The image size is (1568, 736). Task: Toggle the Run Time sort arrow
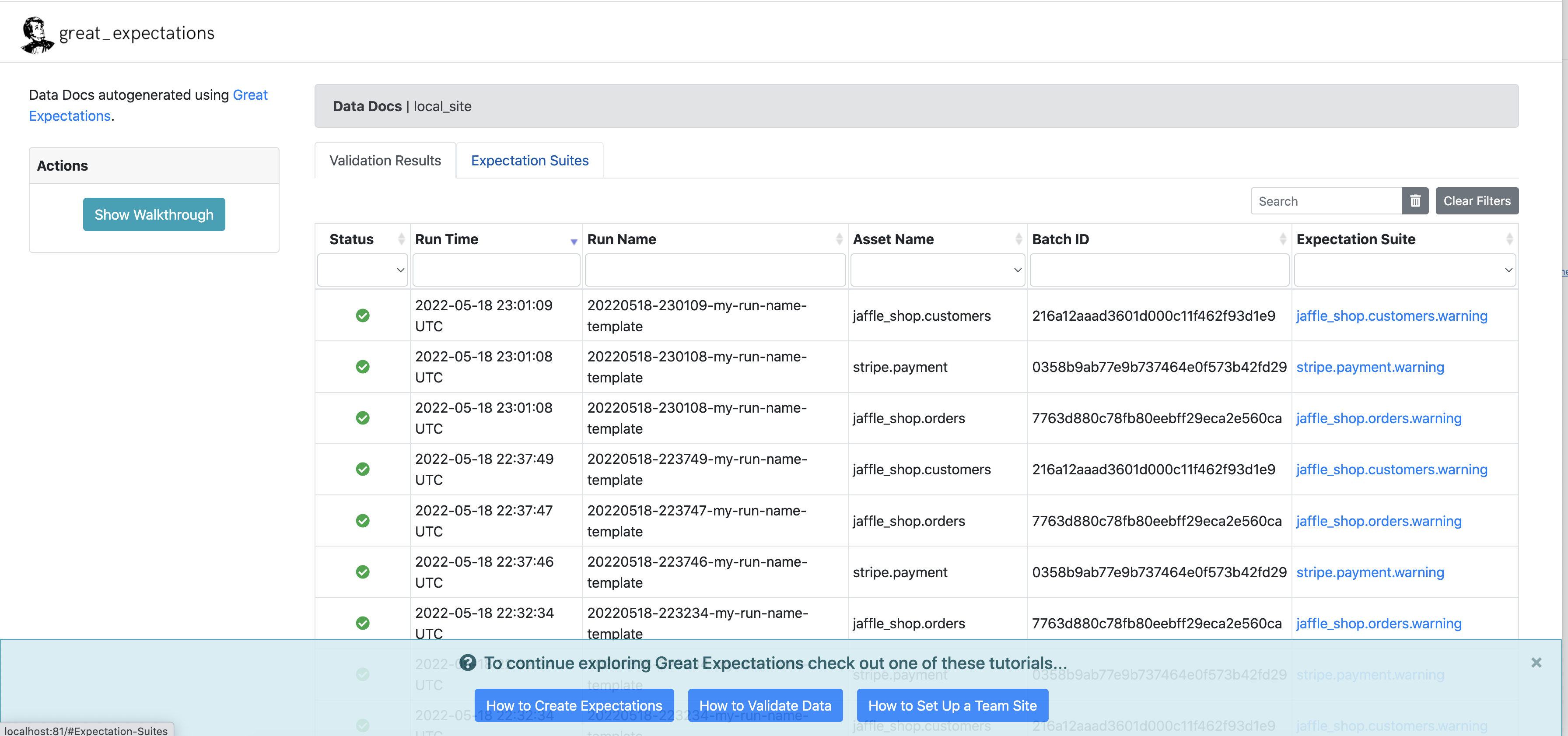click(x=574, y=242)
